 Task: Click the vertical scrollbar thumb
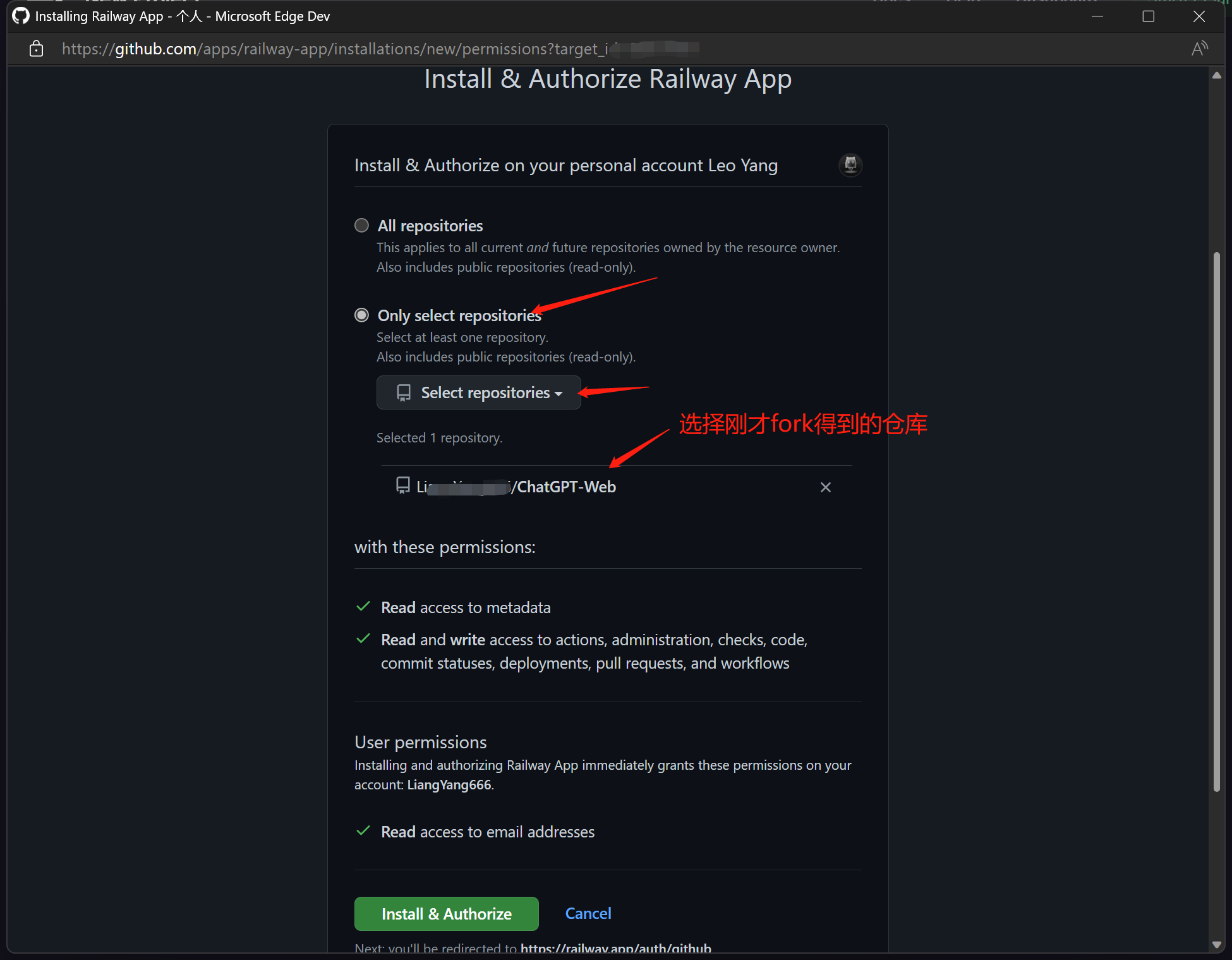tap(1217, 522)
